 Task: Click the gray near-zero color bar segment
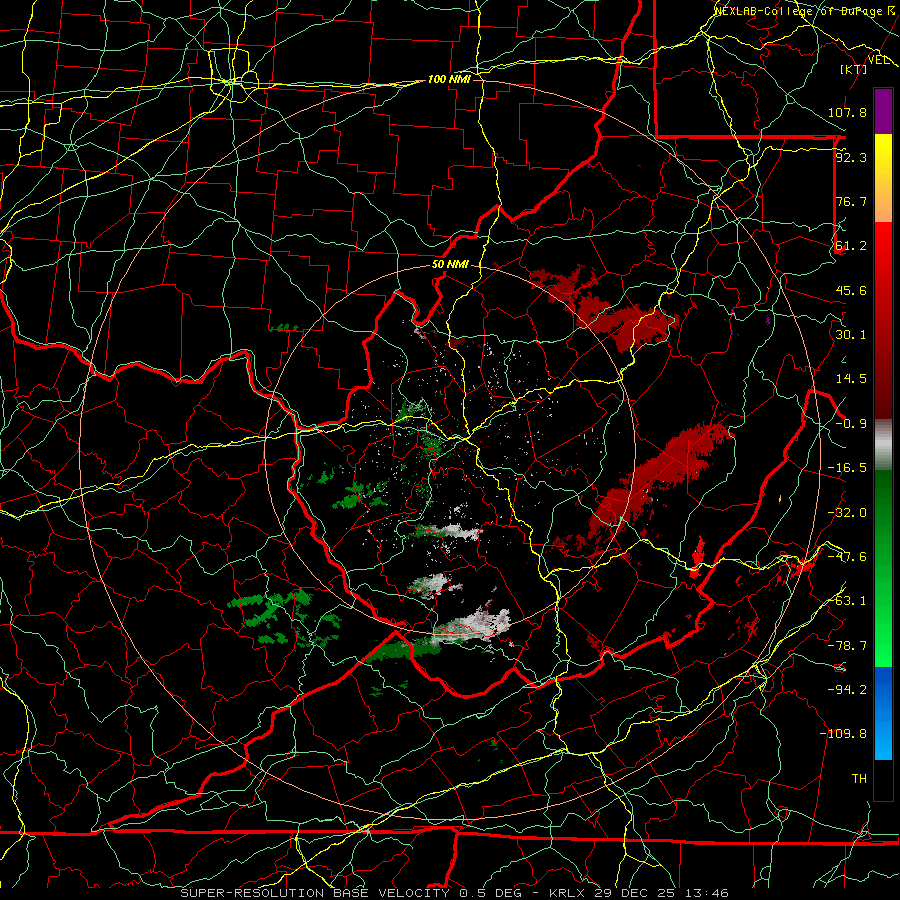point(883,445)
